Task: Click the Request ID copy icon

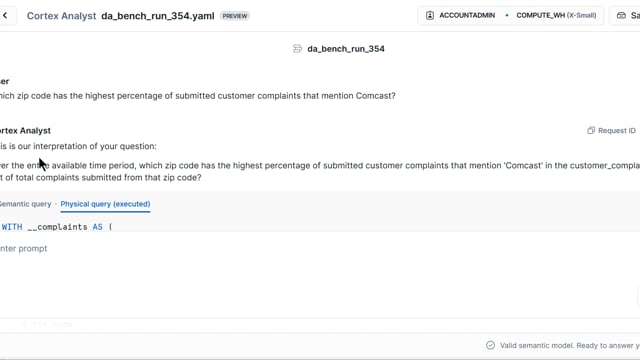Action: pyautogui.click(x=591, y=131)
